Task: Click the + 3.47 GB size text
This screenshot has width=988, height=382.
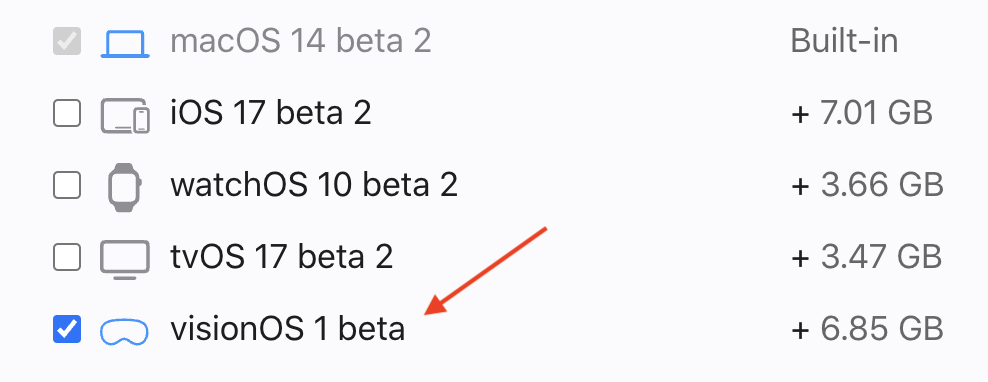Action: (866, 257)
